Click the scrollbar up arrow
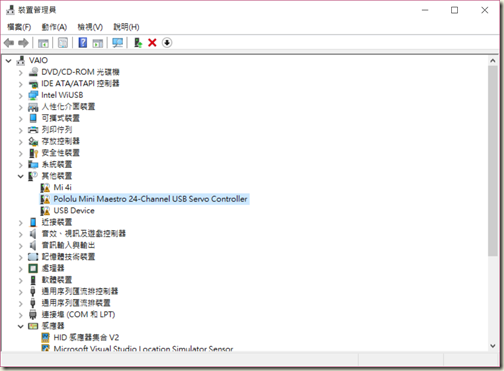Image resolution: width=504 pixels, height=371 pixels. pos(493,61)
